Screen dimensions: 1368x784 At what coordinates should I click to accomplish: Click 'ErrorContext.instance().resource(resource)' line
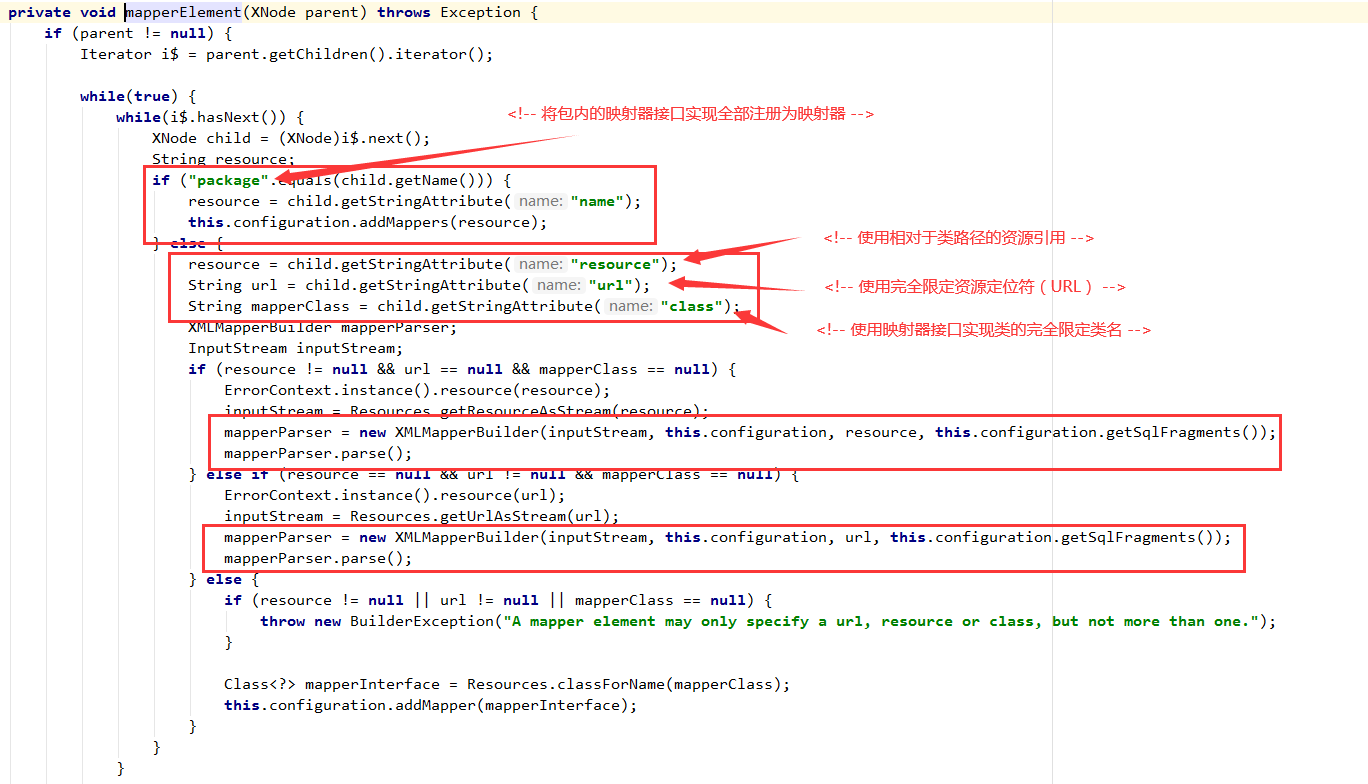point(417,391)
